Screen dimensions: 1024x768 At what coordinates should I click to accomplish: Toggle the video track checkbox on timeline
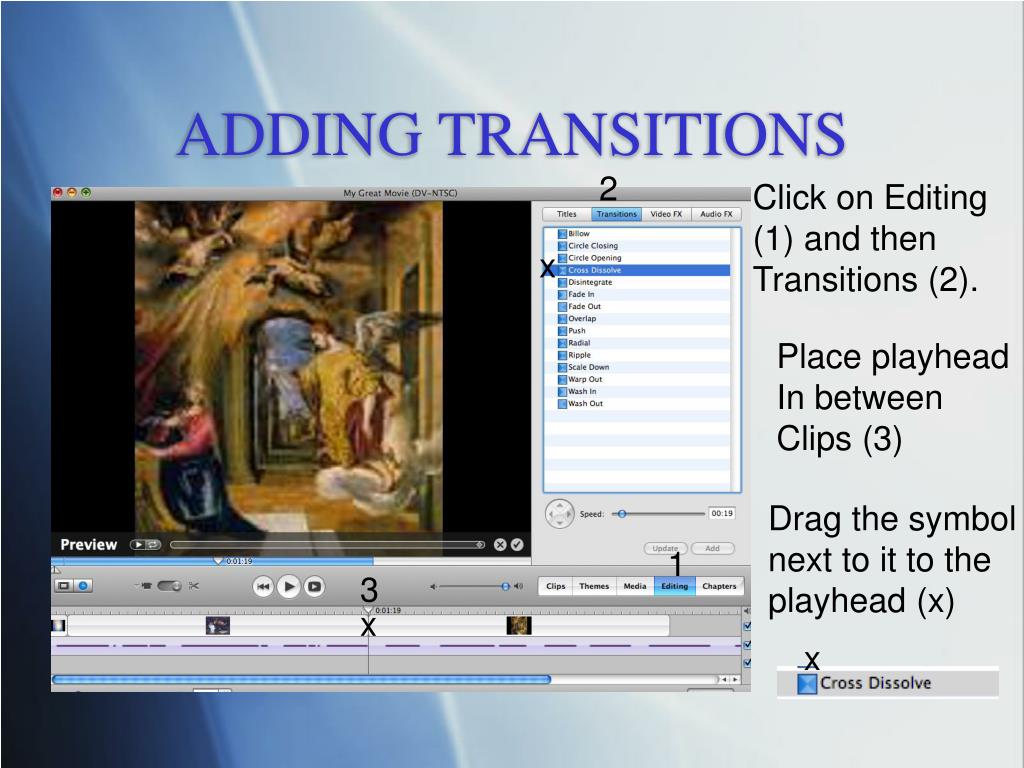point(746,626)
